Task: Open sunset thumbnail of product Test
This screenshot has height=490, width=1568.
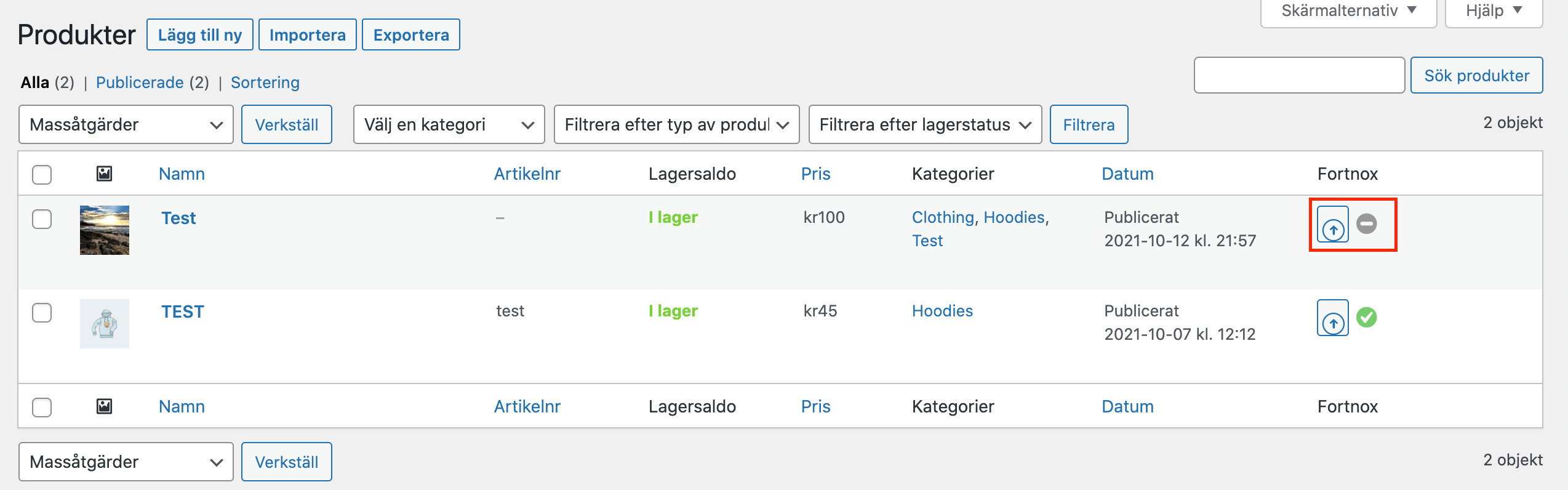Action: click(x=105, y=230)
